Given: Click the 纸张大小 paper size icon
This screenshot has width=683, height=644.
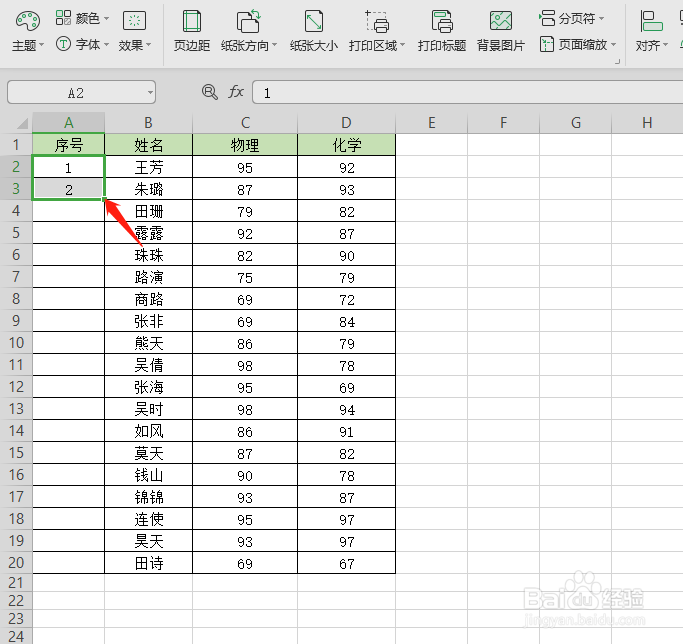Looking at the screenshot, I should (x=314, y=21).
